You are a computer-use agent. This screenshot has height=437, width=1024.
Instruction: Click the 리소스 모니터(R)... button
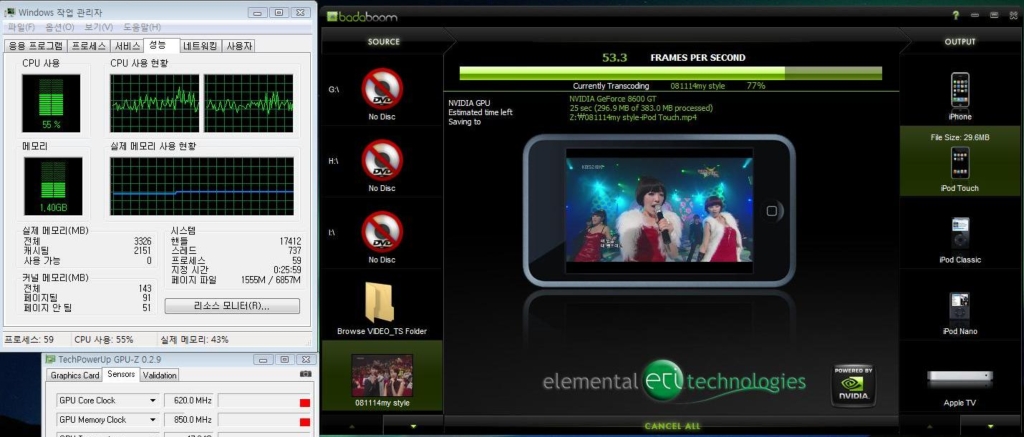232,306
